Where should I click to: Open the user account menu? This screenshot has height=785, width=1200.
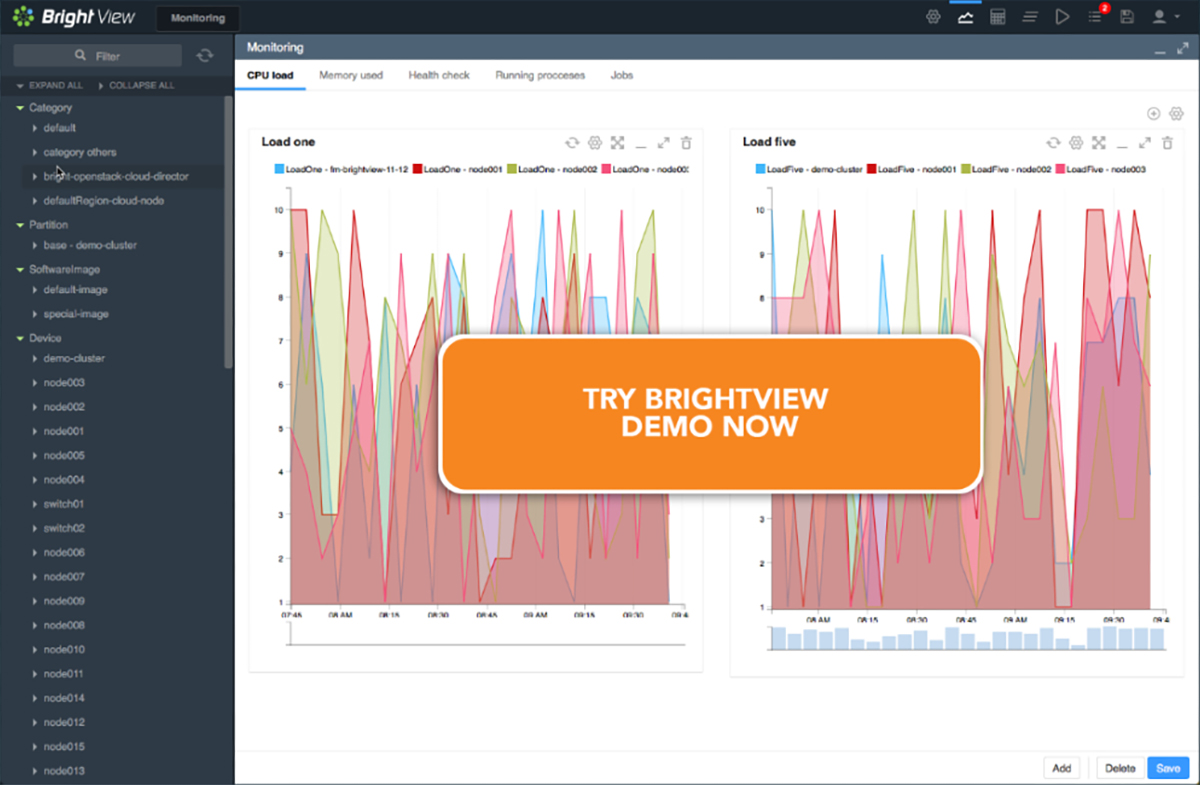tap(1164, 17)
